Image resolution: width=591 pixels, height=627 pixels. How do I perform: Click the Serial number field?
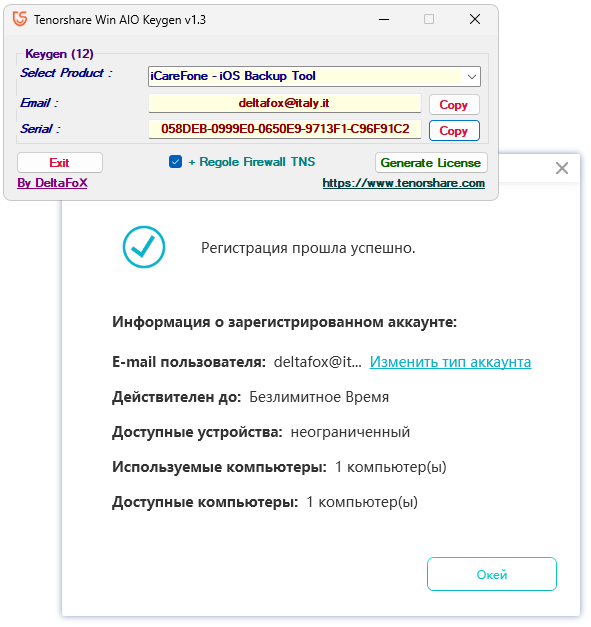point(284,129)
